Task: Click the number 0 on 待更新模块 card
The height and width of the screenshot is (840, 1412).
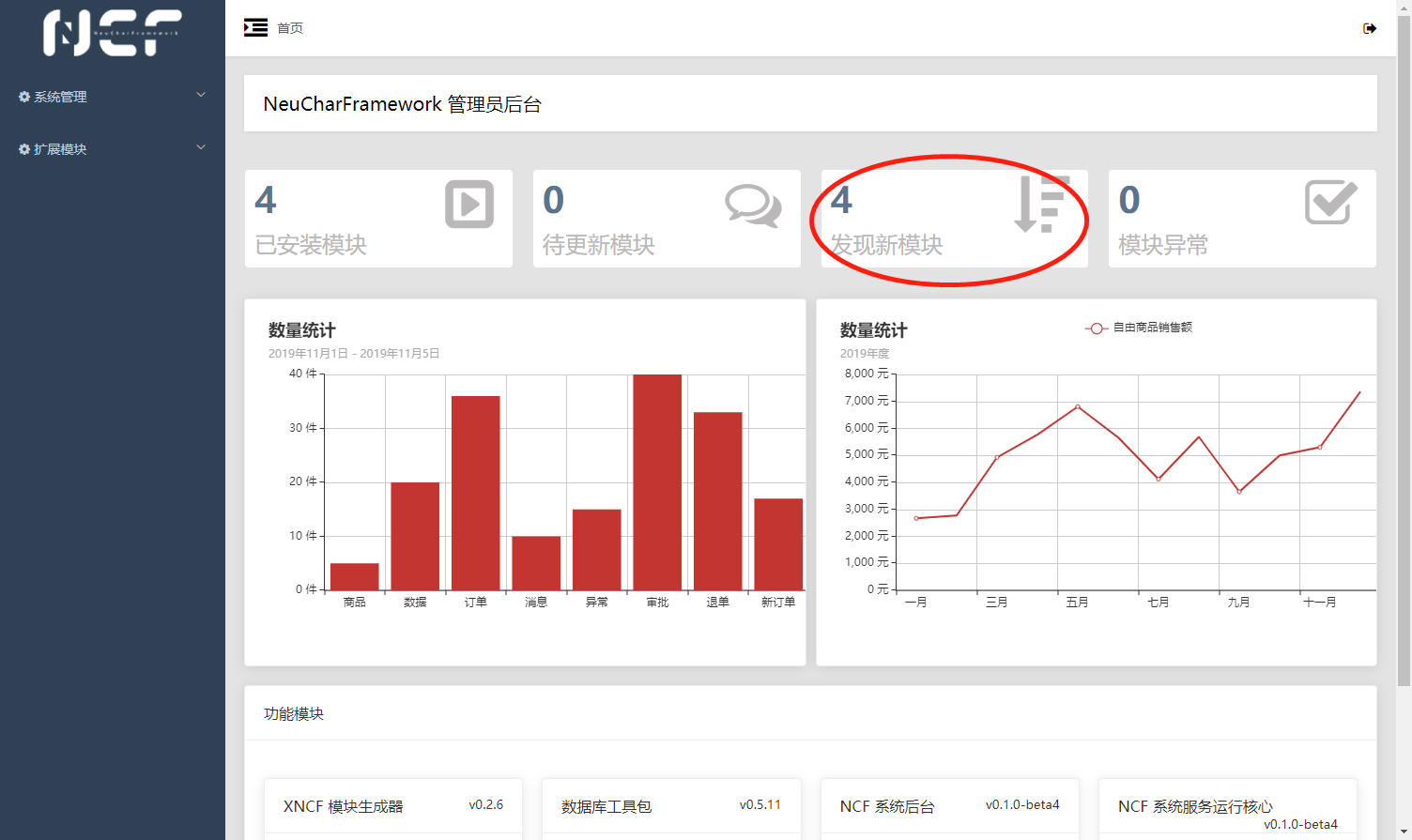Action: pos(554,200)
